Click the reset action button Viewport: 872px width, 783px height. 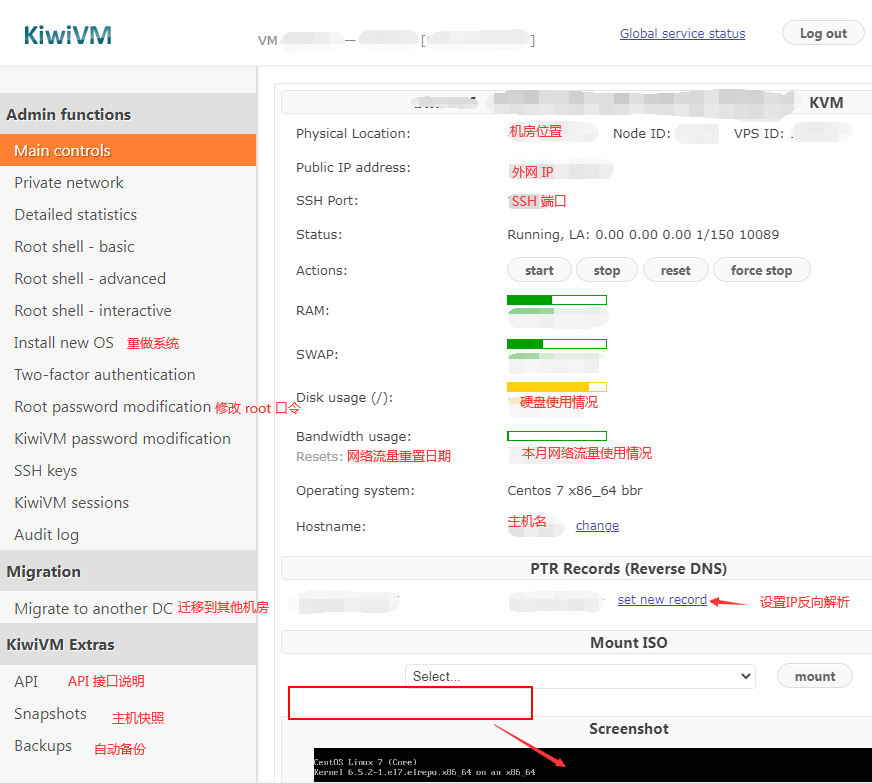tap(676, 270)
